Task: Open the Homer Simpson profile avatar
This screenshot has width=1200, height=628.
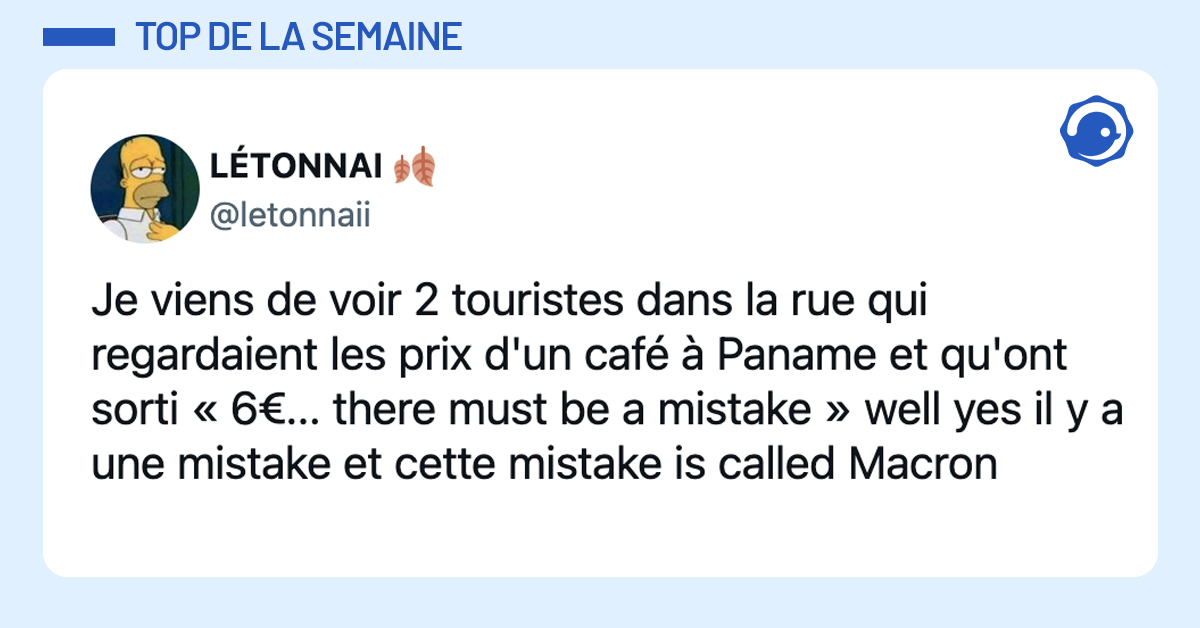Action: 145,189
